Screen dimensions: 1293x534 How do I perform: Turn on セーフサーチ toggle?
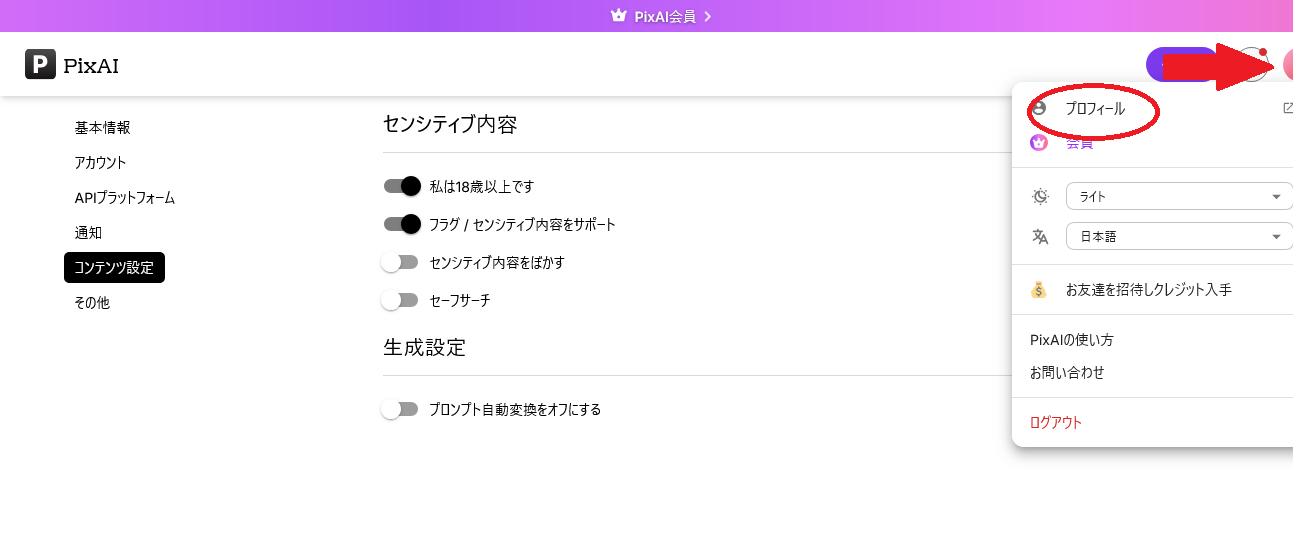coord(400,300)
